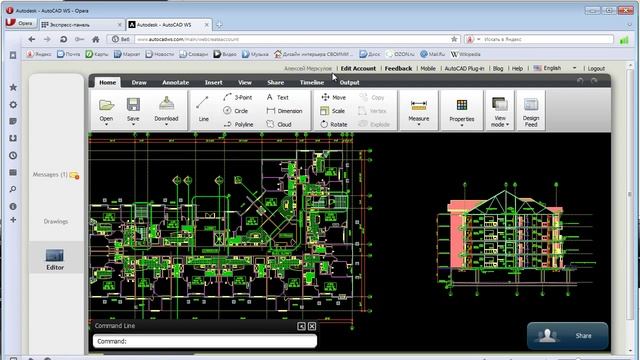The height and width of the screenshot is (360, 640).
Task: Expand the Open dropdown arrow
Action: pos(106,124)
